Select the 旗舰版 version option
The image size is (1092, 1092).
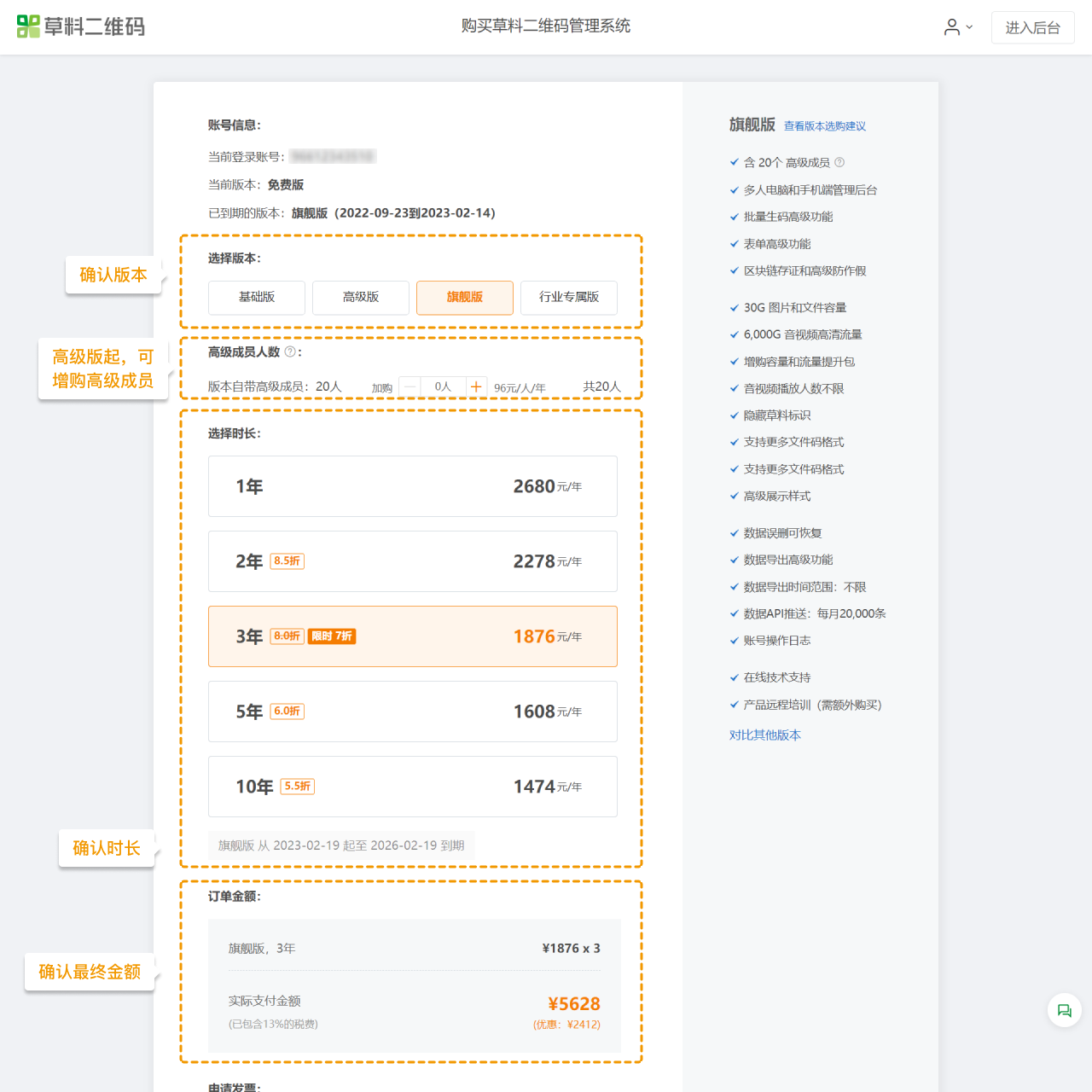pos(465,298)
